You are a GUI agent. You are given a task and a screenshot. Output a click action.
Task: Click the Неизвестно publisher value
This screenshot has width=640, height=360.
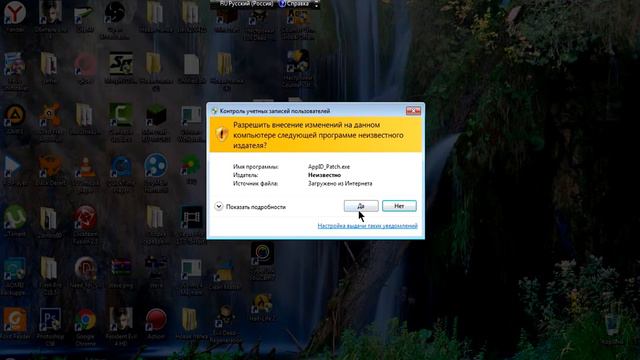[324, 175]
